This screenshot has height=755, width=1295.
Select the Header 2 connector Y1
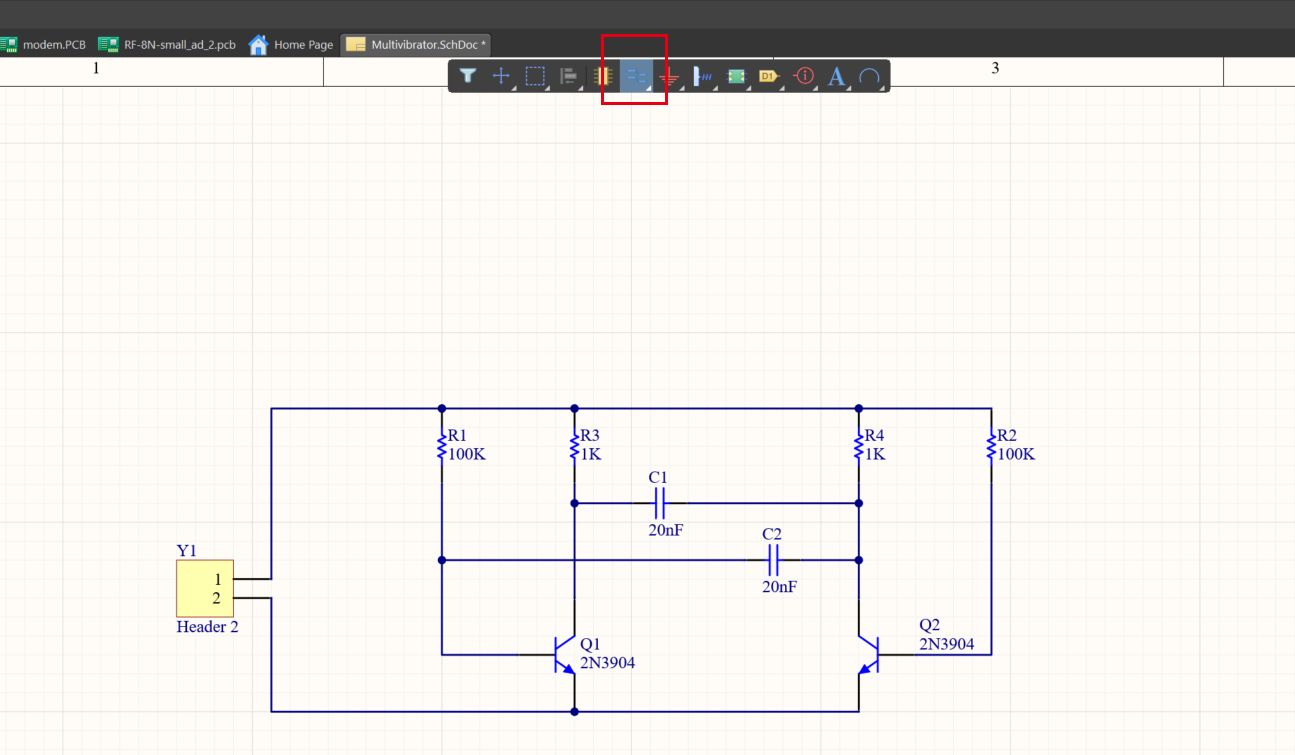pyautogui.click(x=204, y=588)
